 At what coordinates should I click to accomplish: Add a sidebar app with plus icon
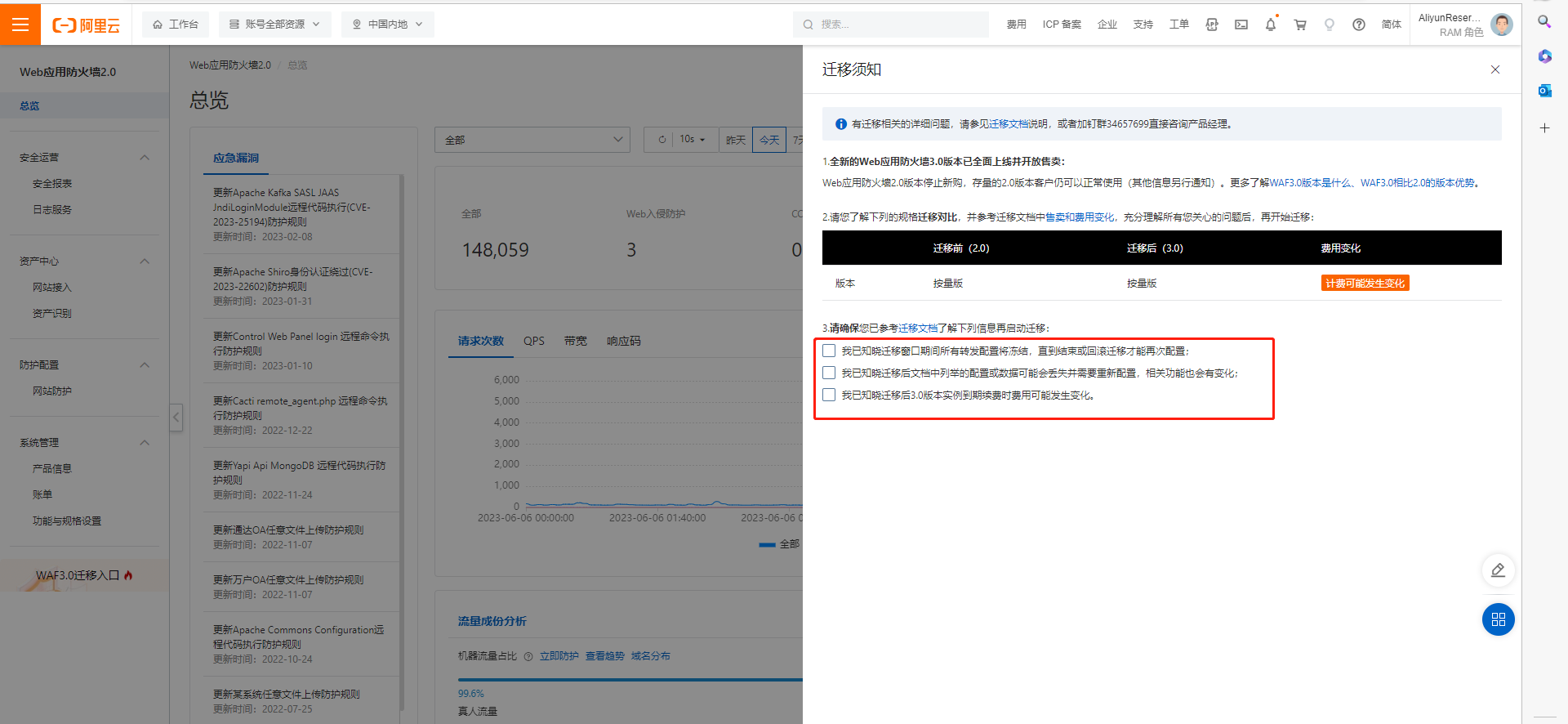tap(1544, 127)
